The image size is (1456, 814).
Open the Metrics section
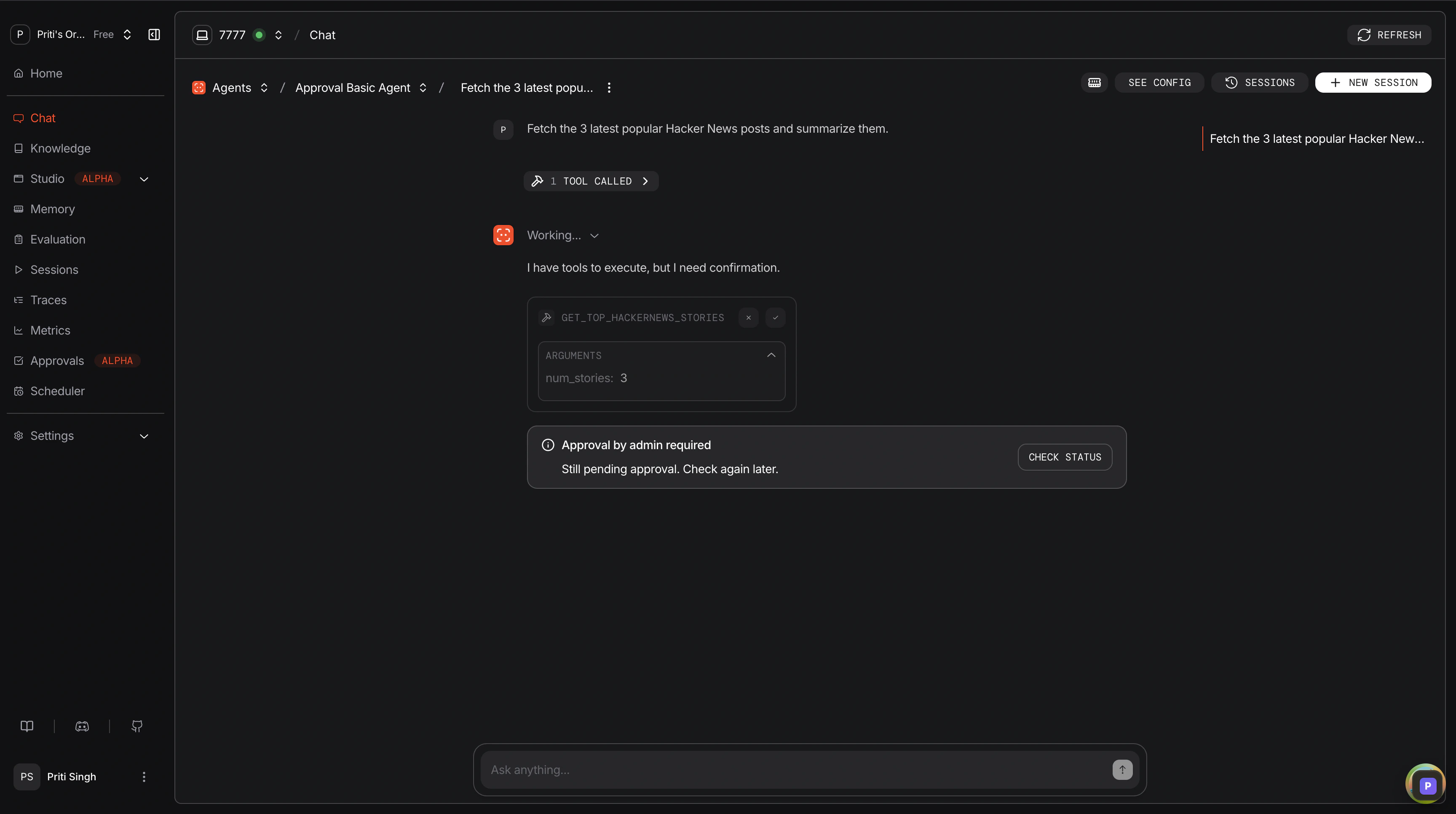(50, 330)
